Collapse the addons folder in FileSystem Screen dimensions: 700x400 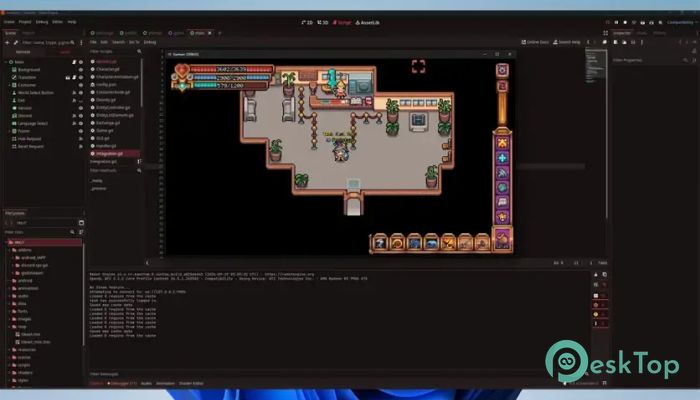point(10,250)
